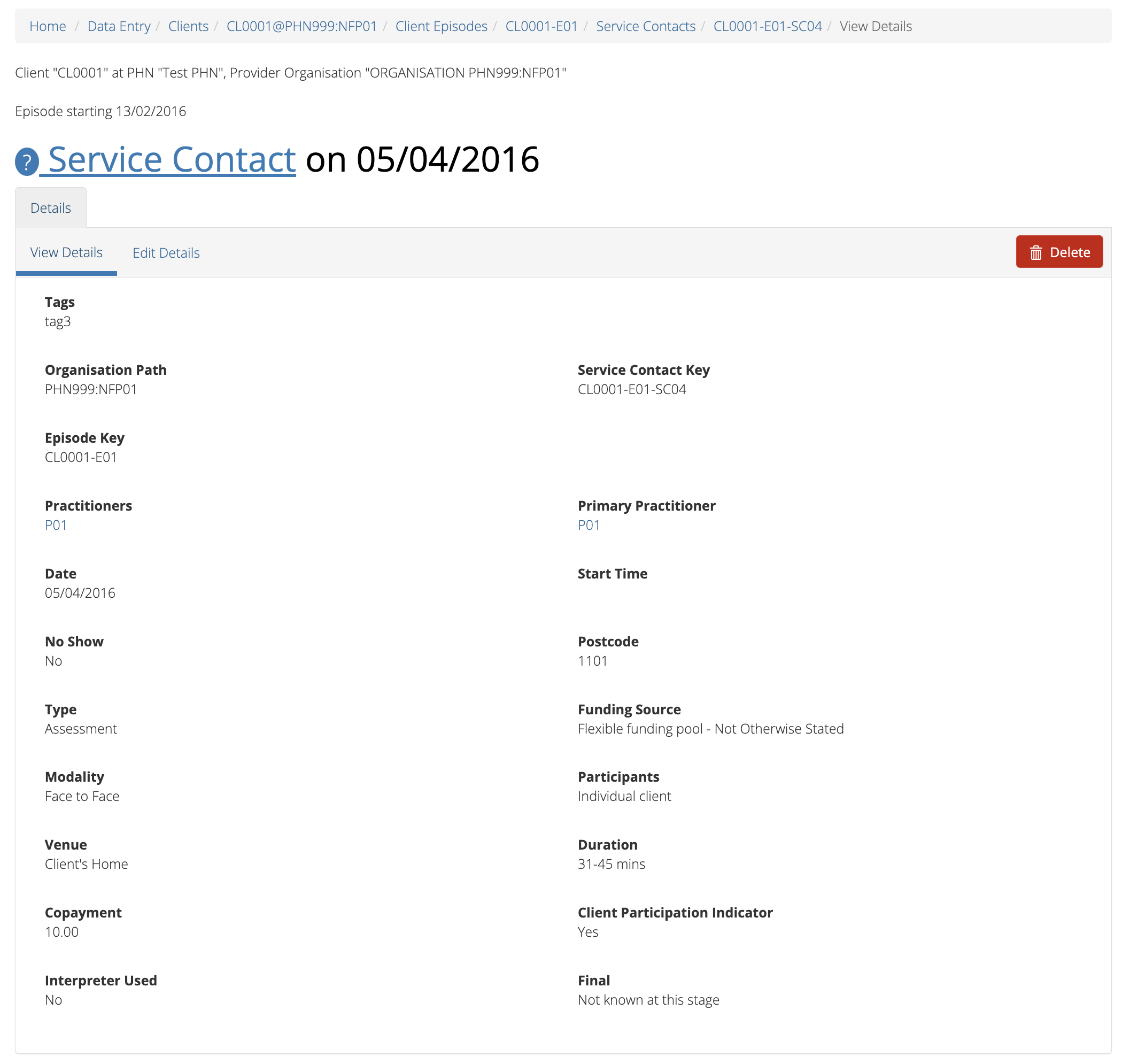Select Venue value Client's Home
The image size is (1130, 1064).
click(x=87, y=864)
